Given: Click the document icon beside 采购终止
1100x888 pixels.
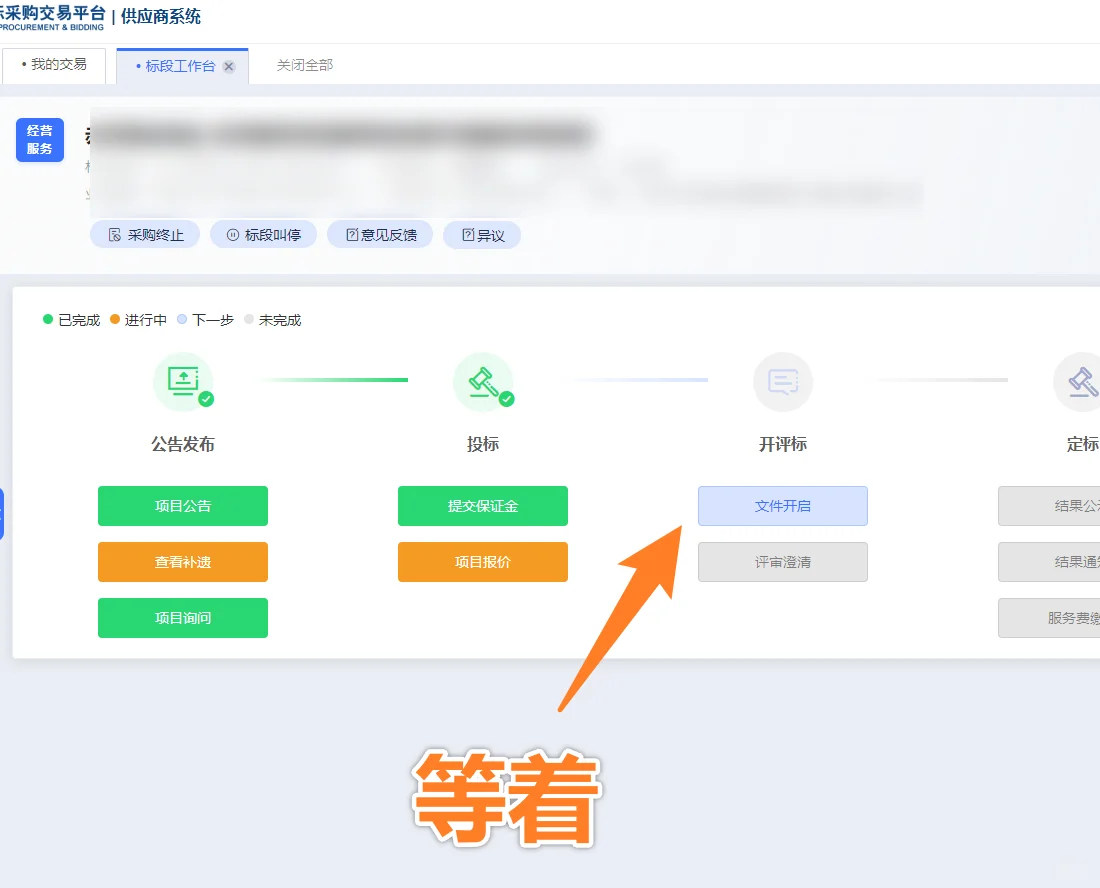Looking at the screenshot, I should (x=117, y=234).
